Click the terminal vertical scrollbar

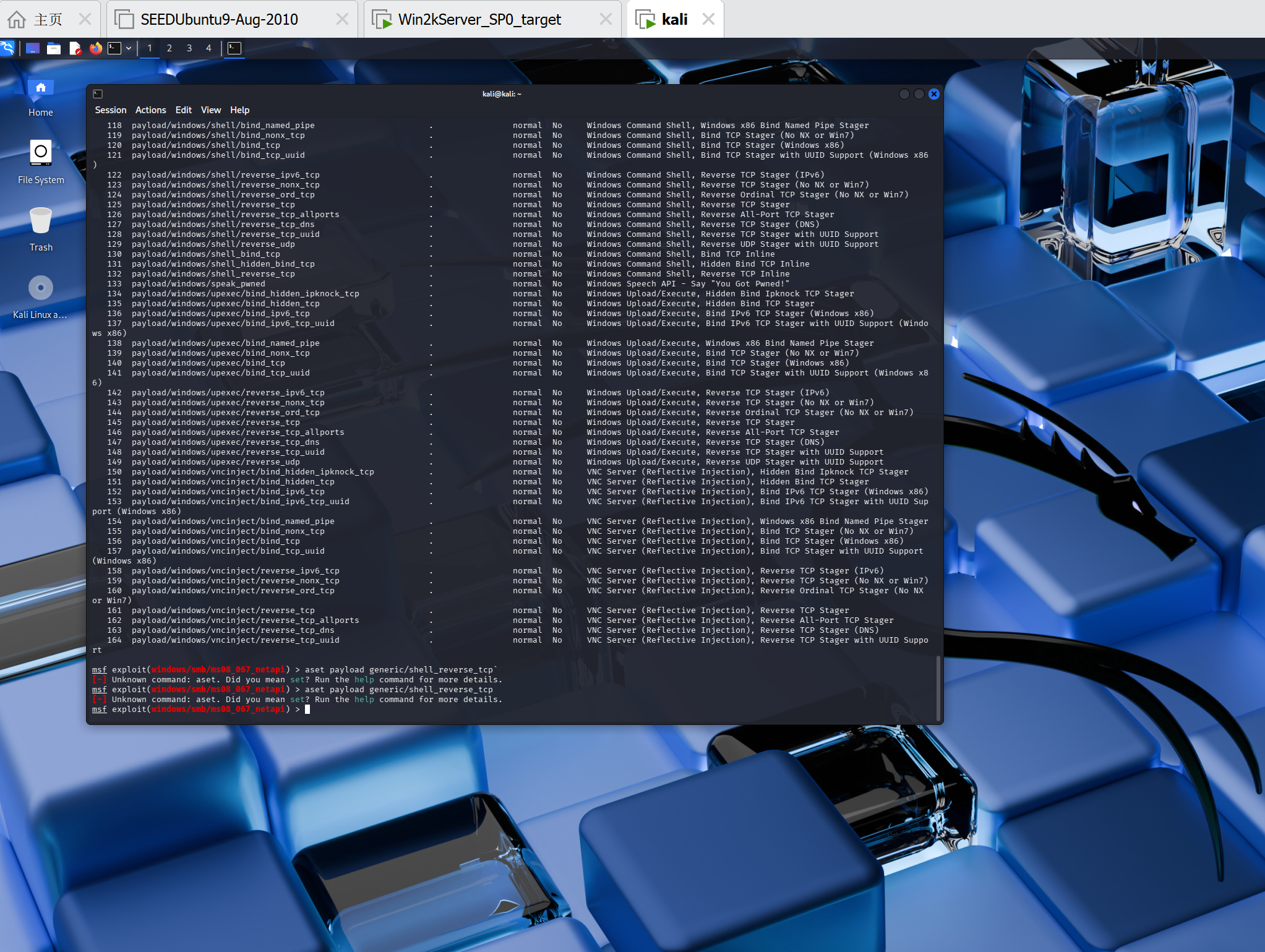click(938, 687)
